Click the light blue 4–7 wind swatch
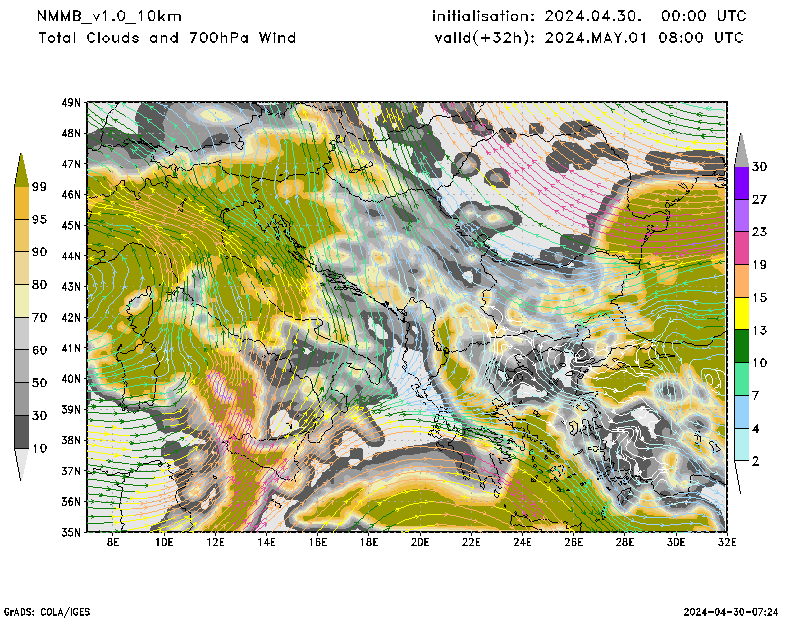This screenshot has width=800, height=618. 741,412
